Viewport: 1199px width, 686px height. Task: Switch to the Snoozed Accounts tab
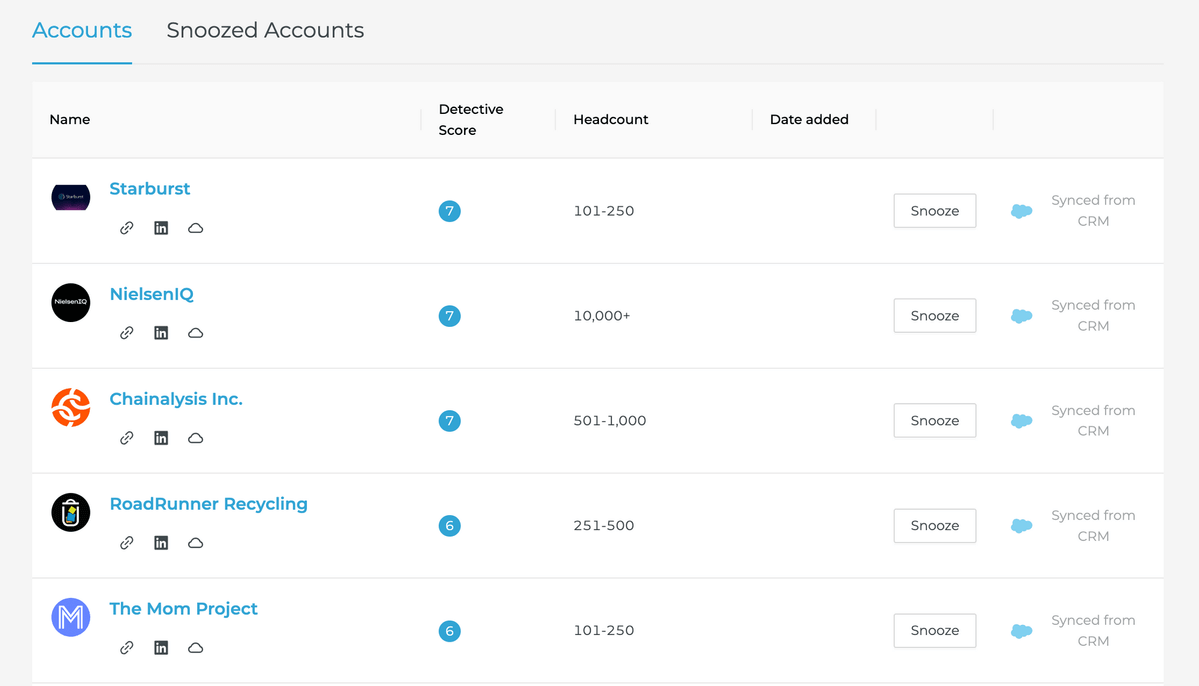coord(264,30)
